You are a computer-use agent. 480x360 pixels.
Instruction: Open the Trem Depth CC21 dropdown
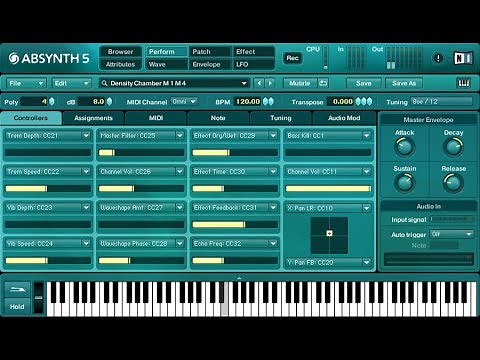(86, 136)
